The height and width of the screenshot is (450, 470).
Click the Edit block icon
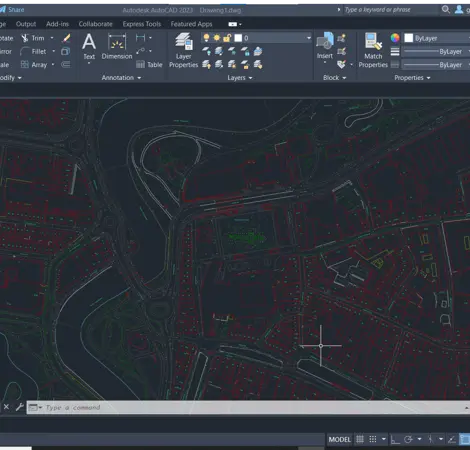tap(341, 51)
